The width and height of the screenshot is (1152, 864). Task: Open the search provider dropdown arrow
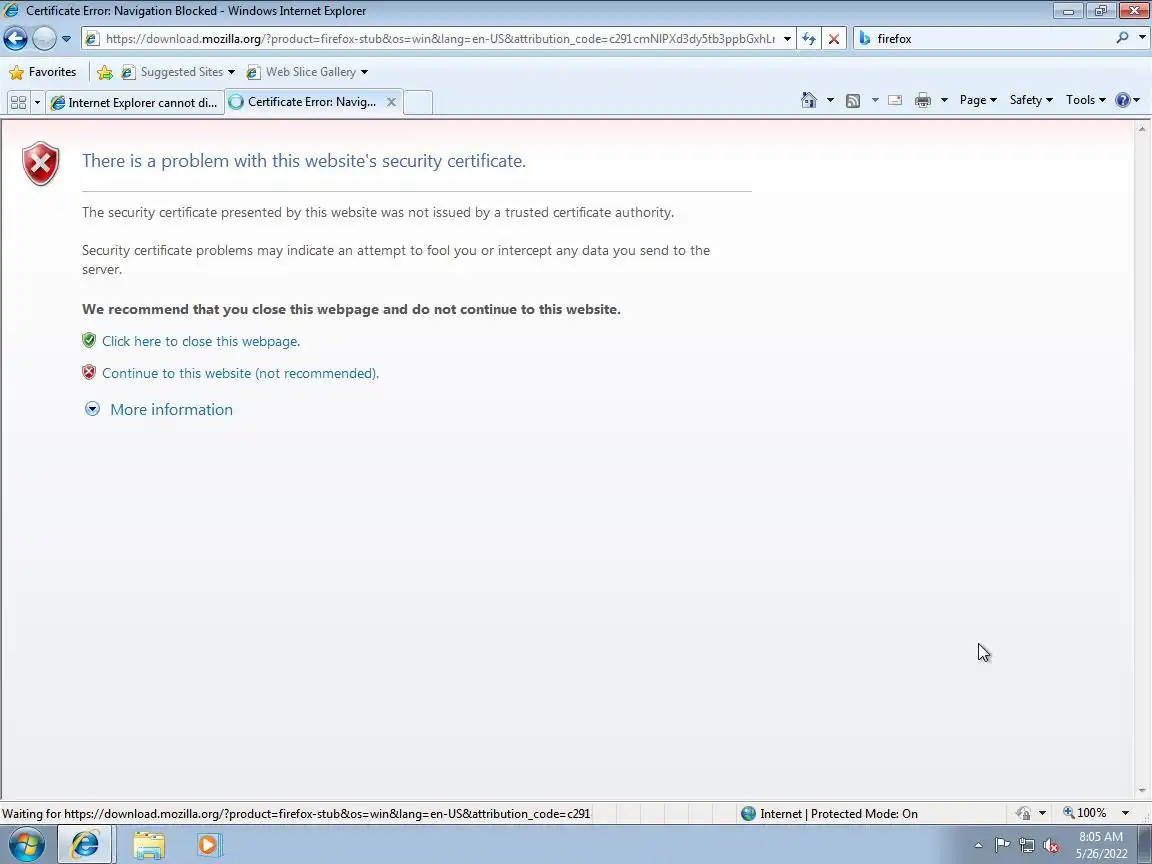(1142, 37)
